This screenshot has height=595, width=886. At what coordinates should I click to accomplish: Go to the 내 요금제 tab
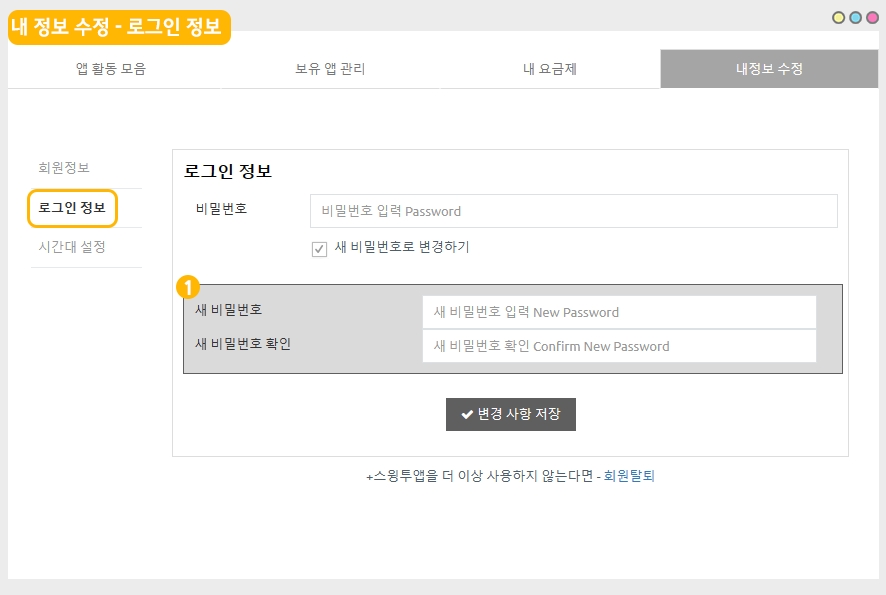click(551, 69)
